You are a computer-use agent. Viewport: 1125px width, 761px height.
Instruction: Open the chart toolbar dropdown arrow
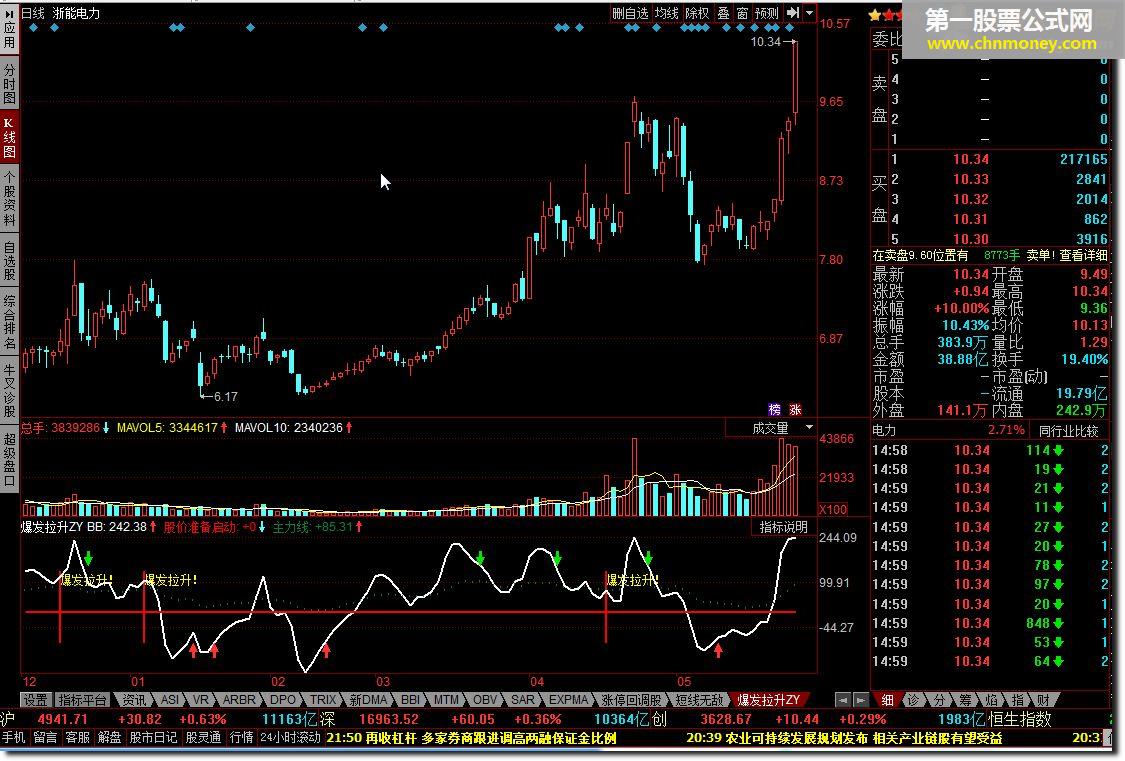(809, 13)
